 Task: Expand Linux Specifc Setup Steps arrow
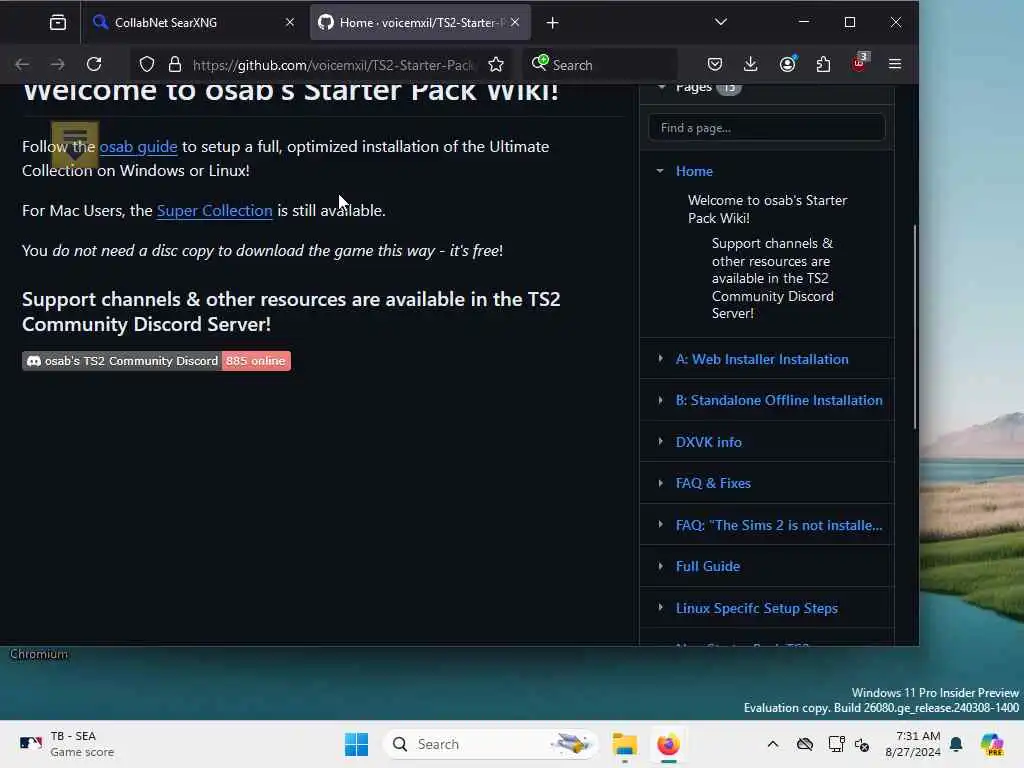click(660, 607)
